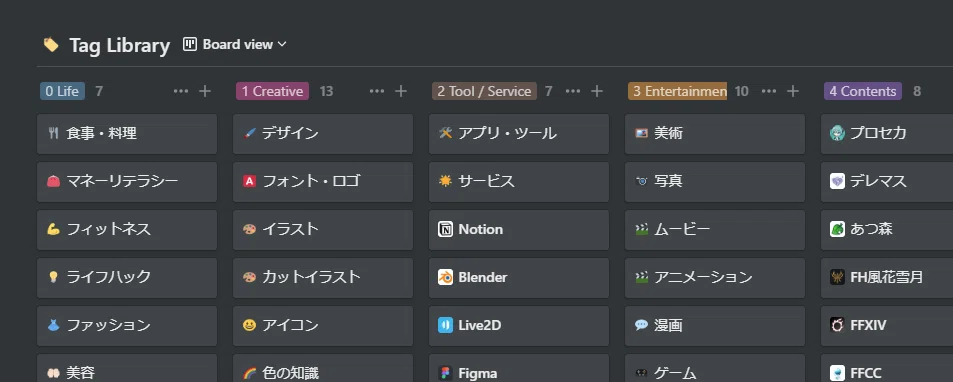The image size is (953, 382).
Task: Click the muscle icon on フィットネス card
Action: click(53, 229)
